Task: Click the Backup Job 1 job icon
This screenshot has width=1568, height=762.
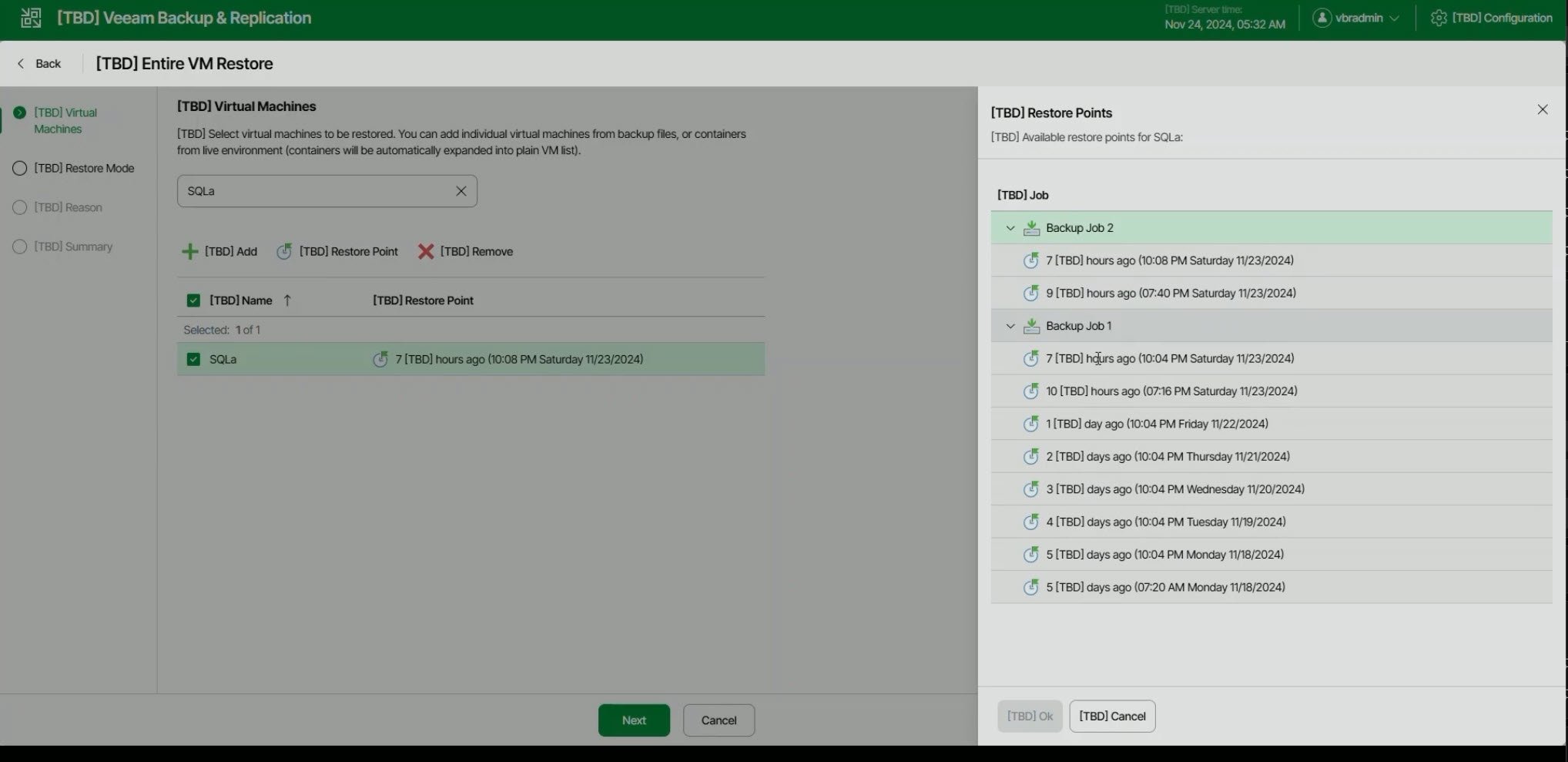Action: tap(1031, 326)
